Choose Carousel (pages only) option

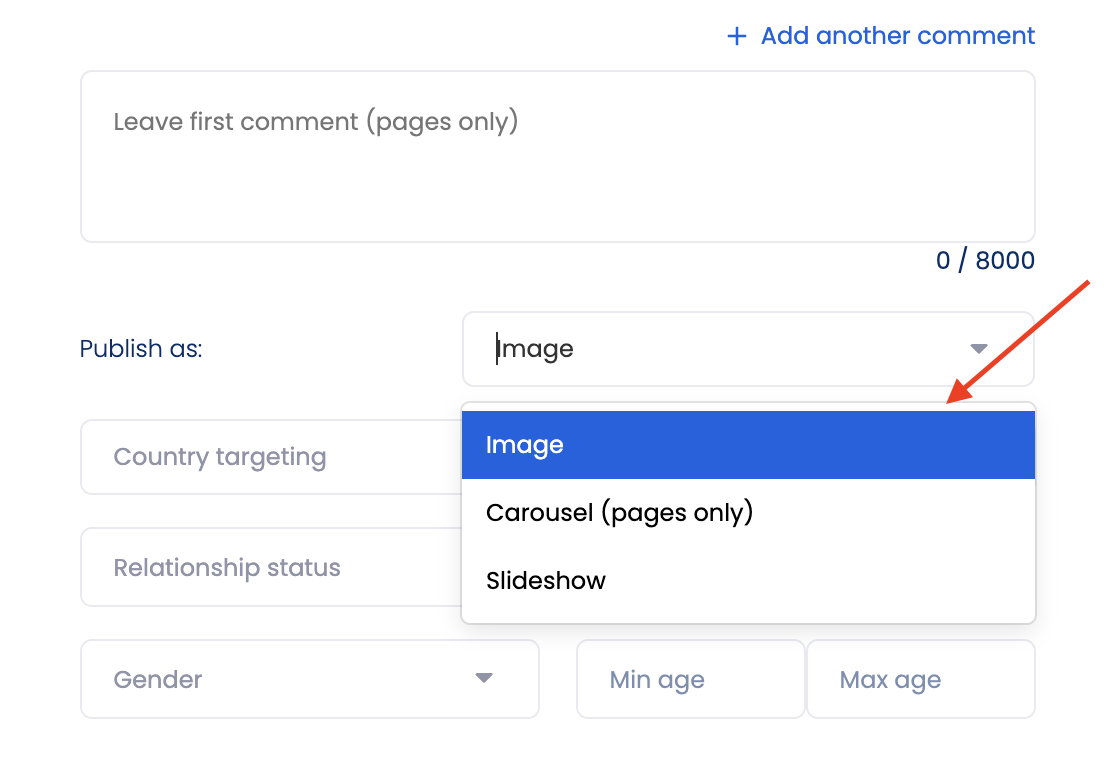click(x=748, y=513)
